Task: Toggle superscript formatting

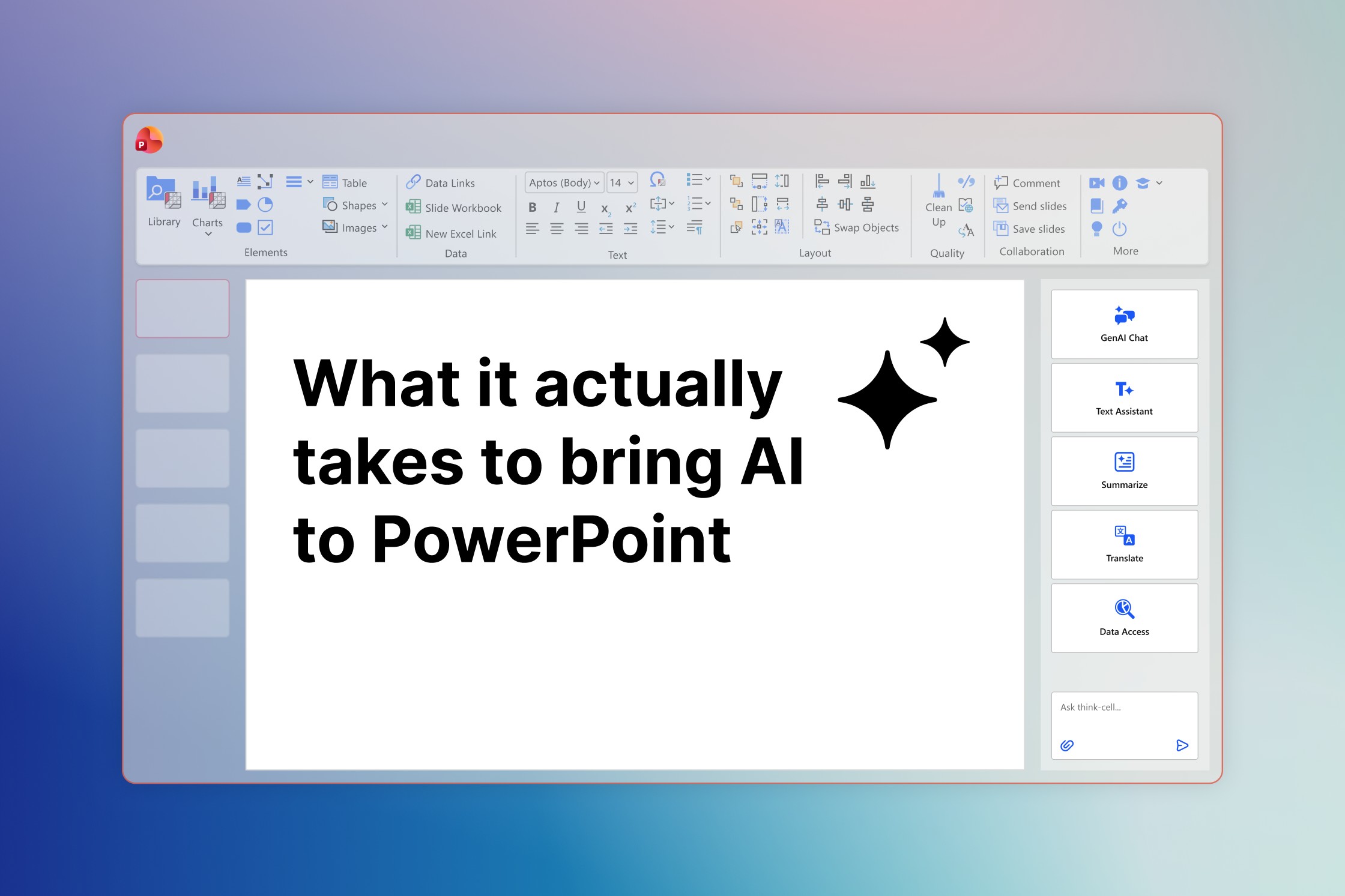Action: coord(630,208)
